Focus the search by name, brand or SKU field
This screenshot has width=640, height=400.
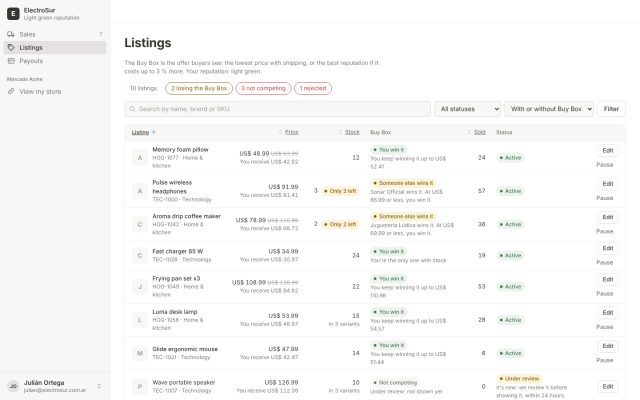click(x=278, y=109)
